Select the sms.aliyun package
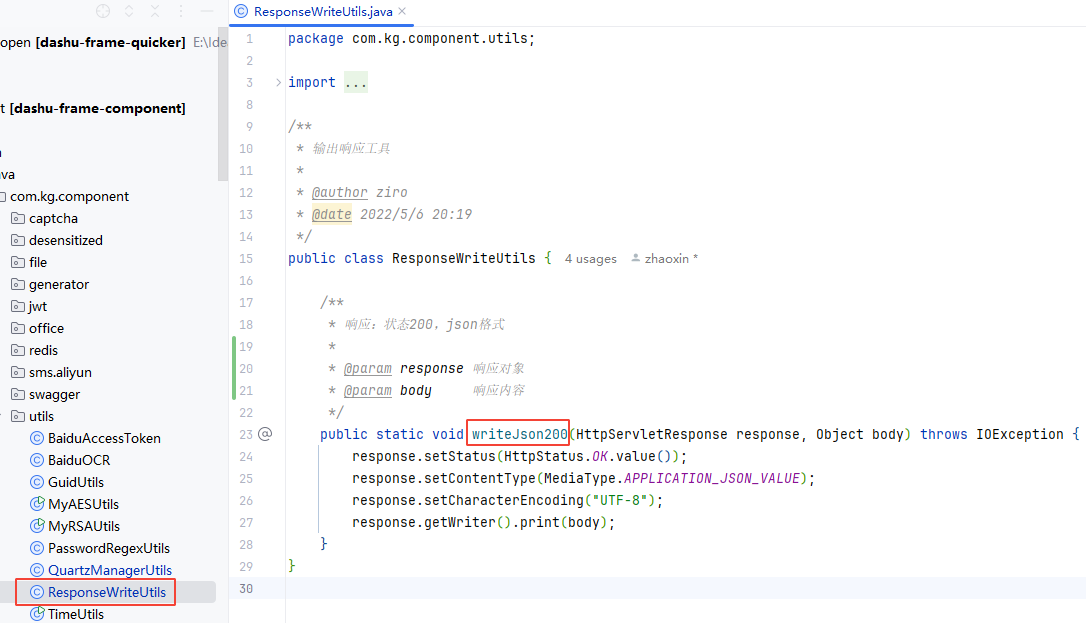Viewport: 1086px width, 623px height. tap(60, 372)
